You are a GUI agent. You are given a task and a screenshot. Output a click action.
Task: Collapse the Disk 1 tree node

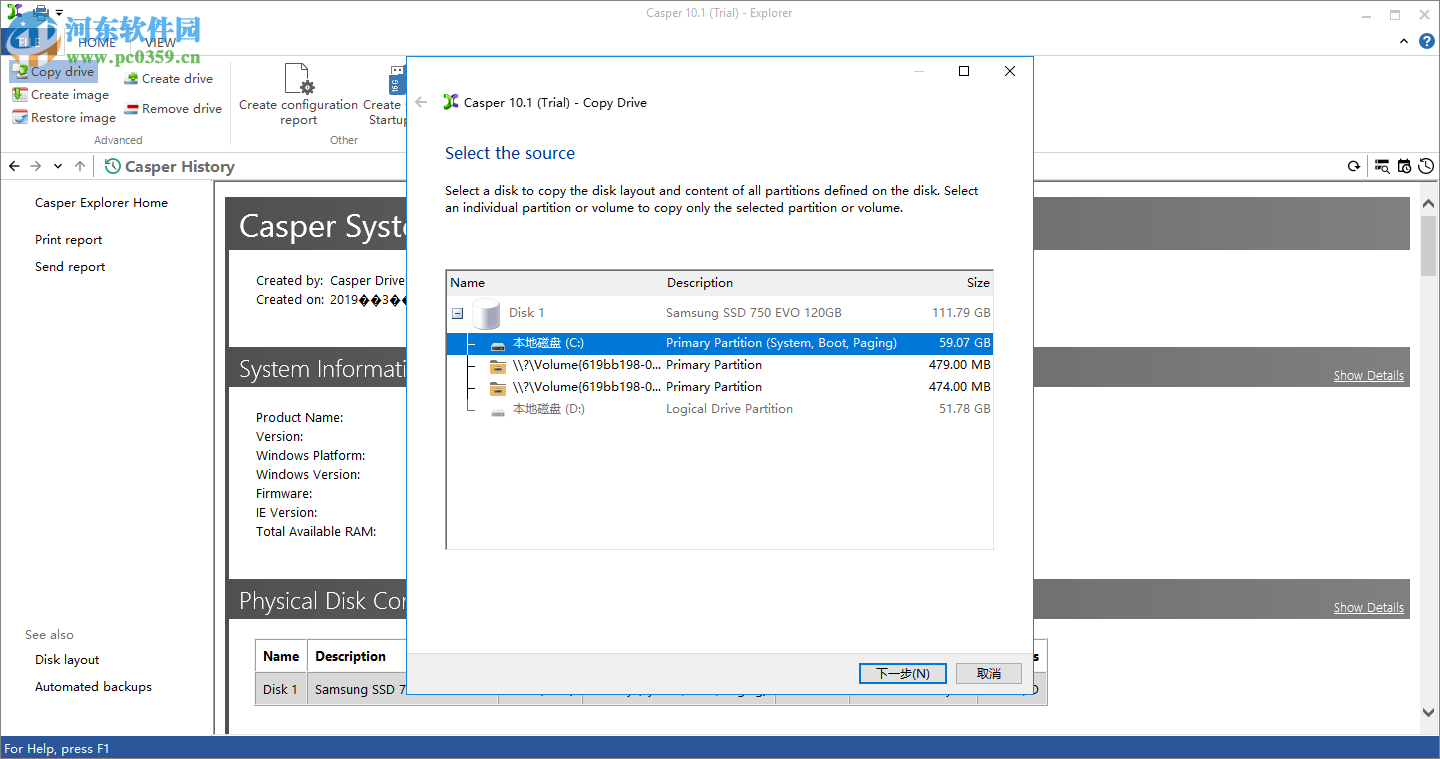pos(457,313)
